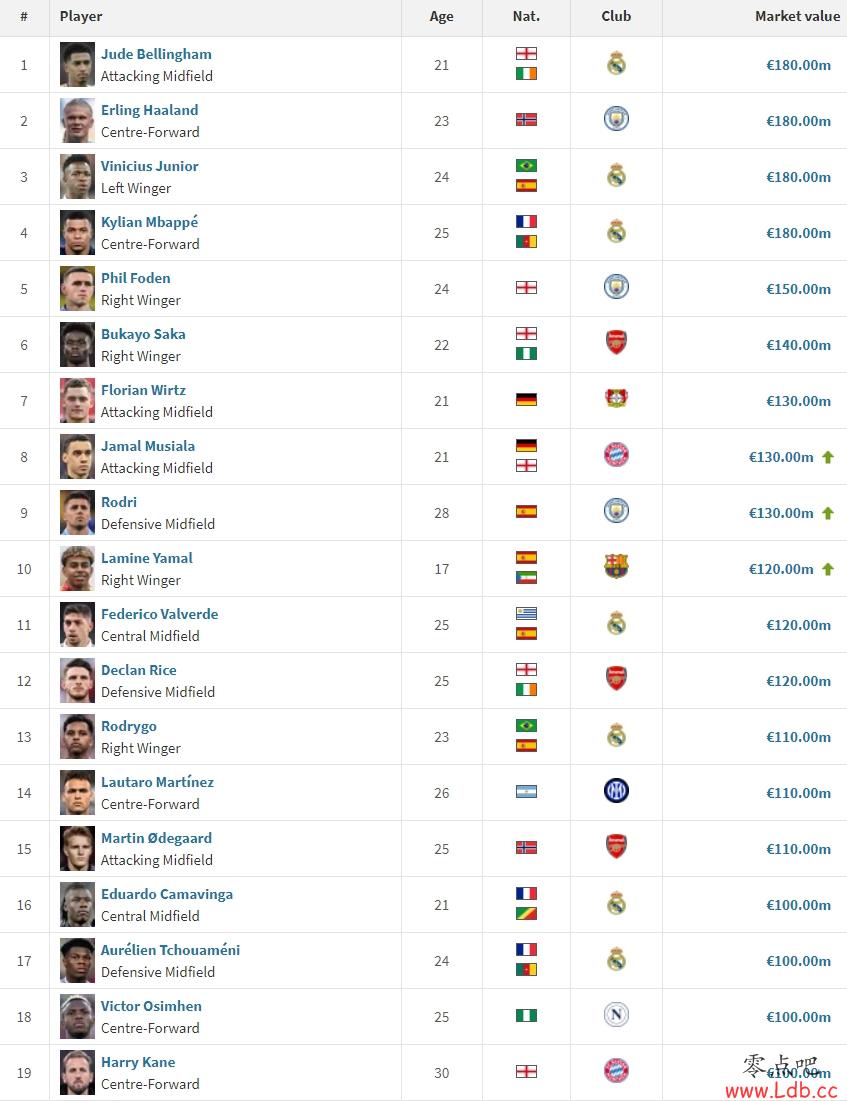Click Harry Kane's portrait thumbnail
This screenshot has width=847, height=1101.
pyautogui.click(x=77, y=1072)
